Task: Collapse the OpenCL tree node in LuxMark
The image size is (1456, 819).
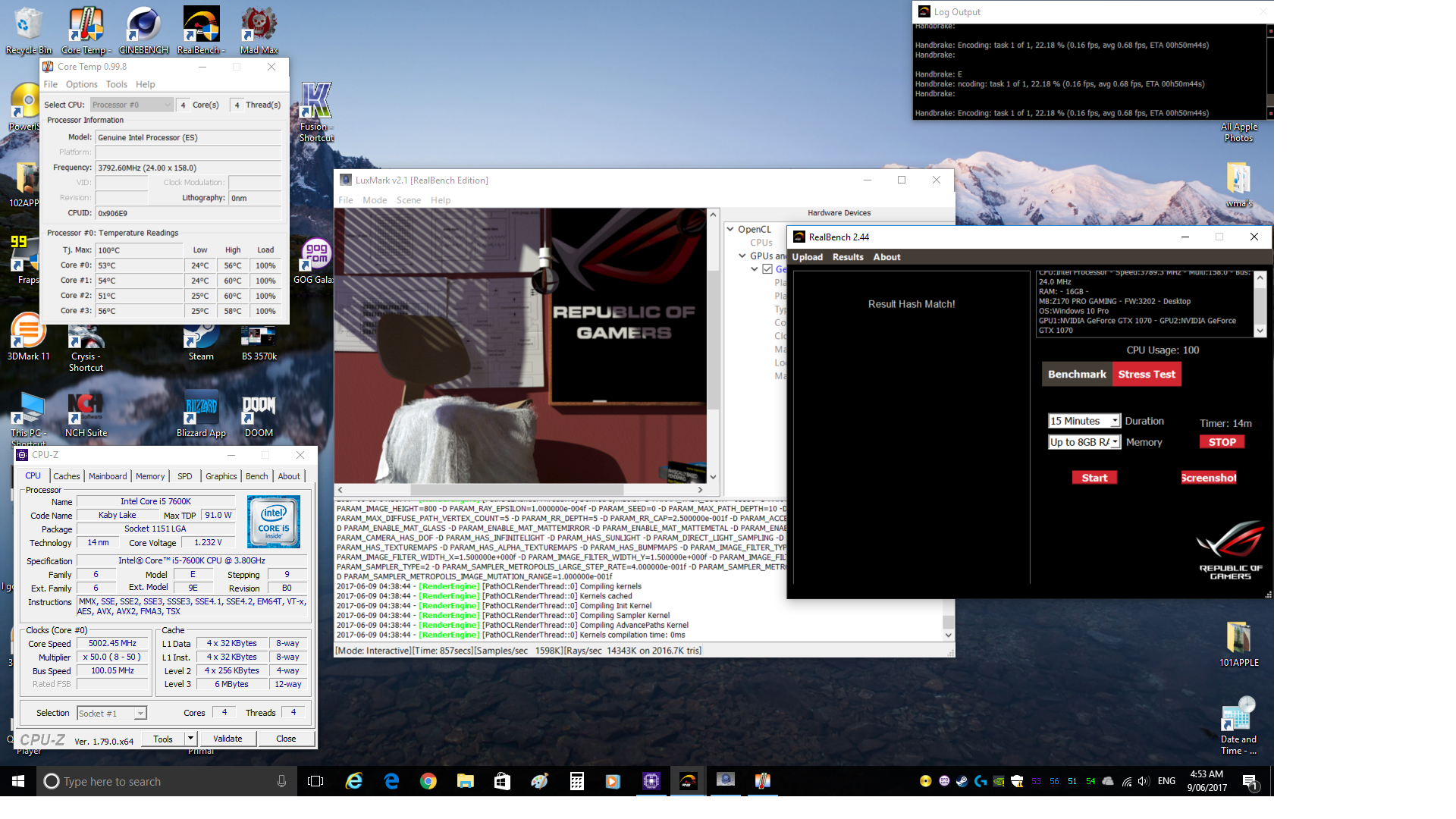Action: pos(730,229)
